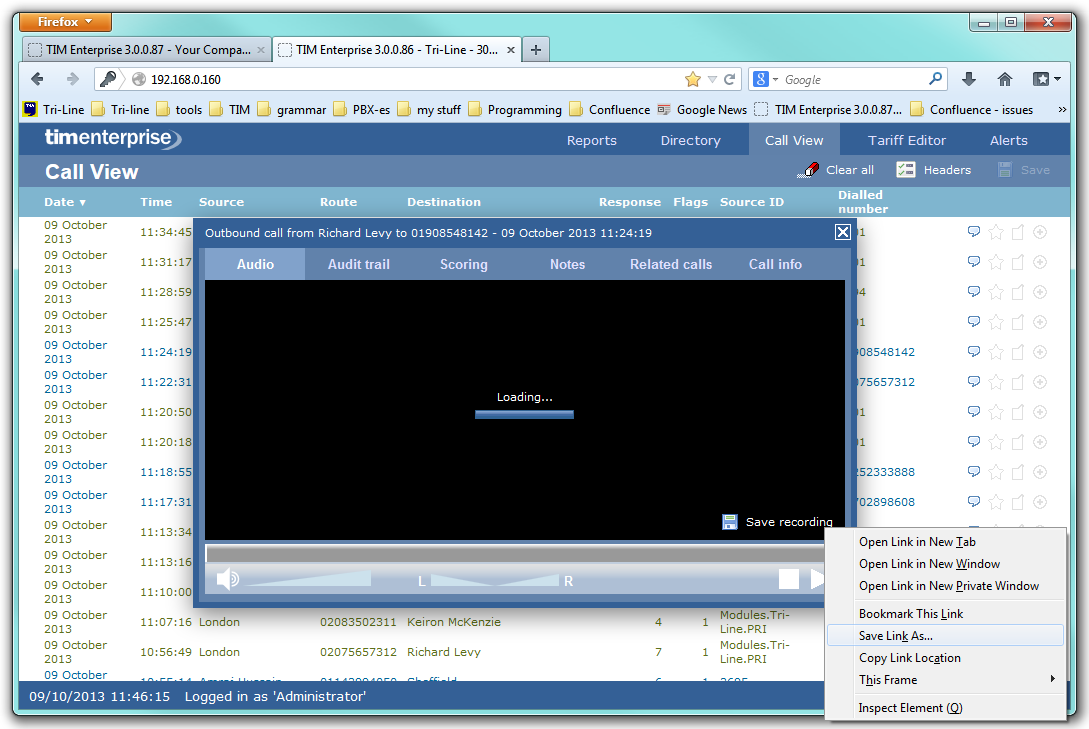Toggle the star icon in the 11:24:19 row

(996, 352)
